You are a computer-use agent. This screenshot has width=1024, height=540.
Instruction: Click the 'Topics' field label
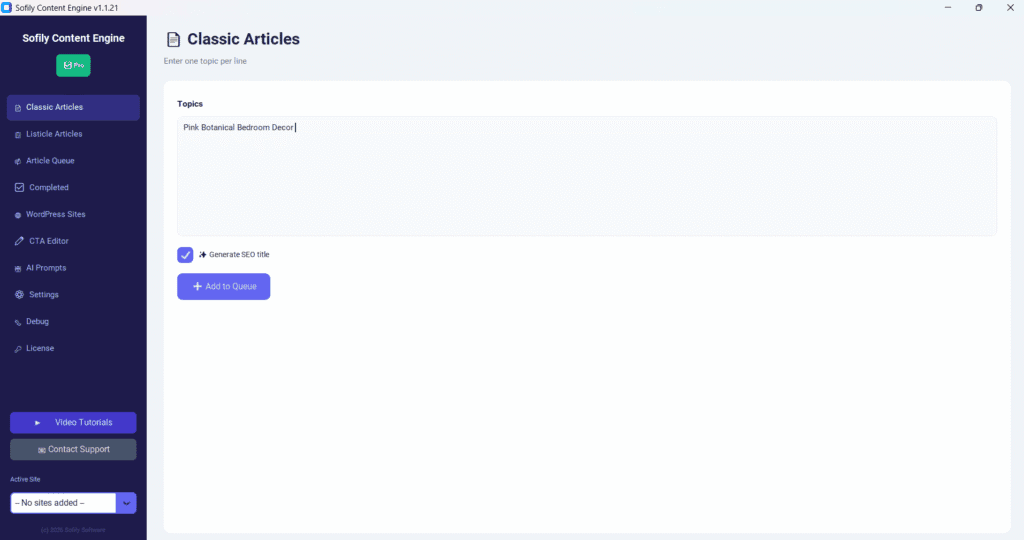[x=190, y=104]
